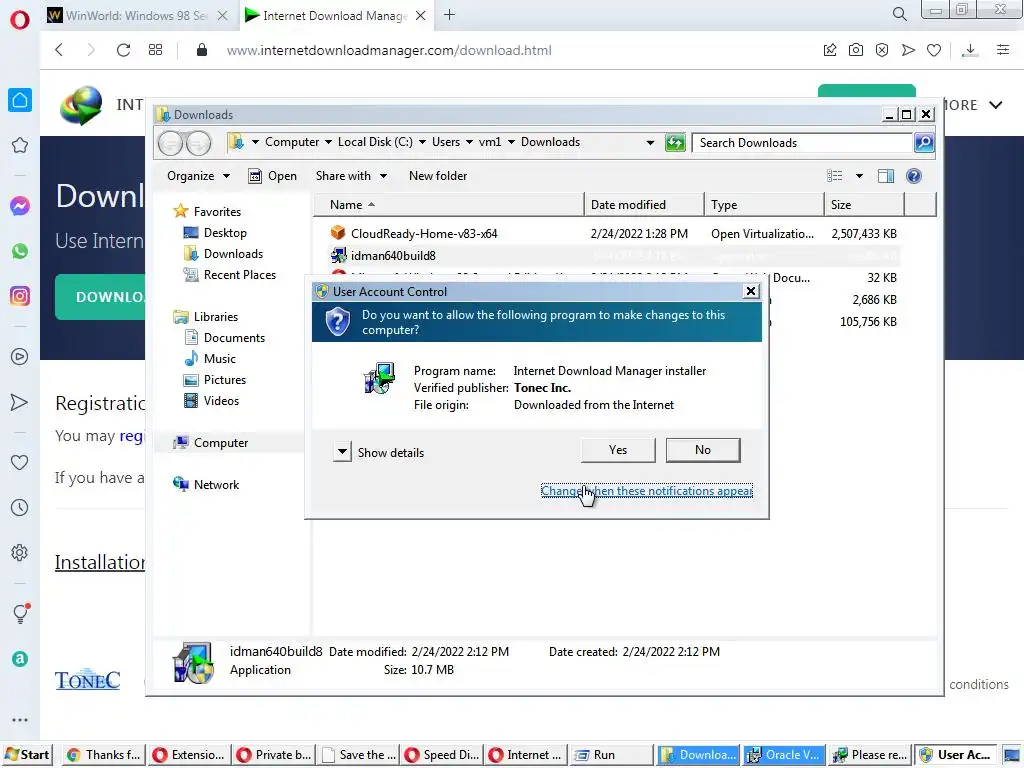Open the Share with dropdown
The width and height of the screenshot is (1024, 768).
(x=351, y=176)
